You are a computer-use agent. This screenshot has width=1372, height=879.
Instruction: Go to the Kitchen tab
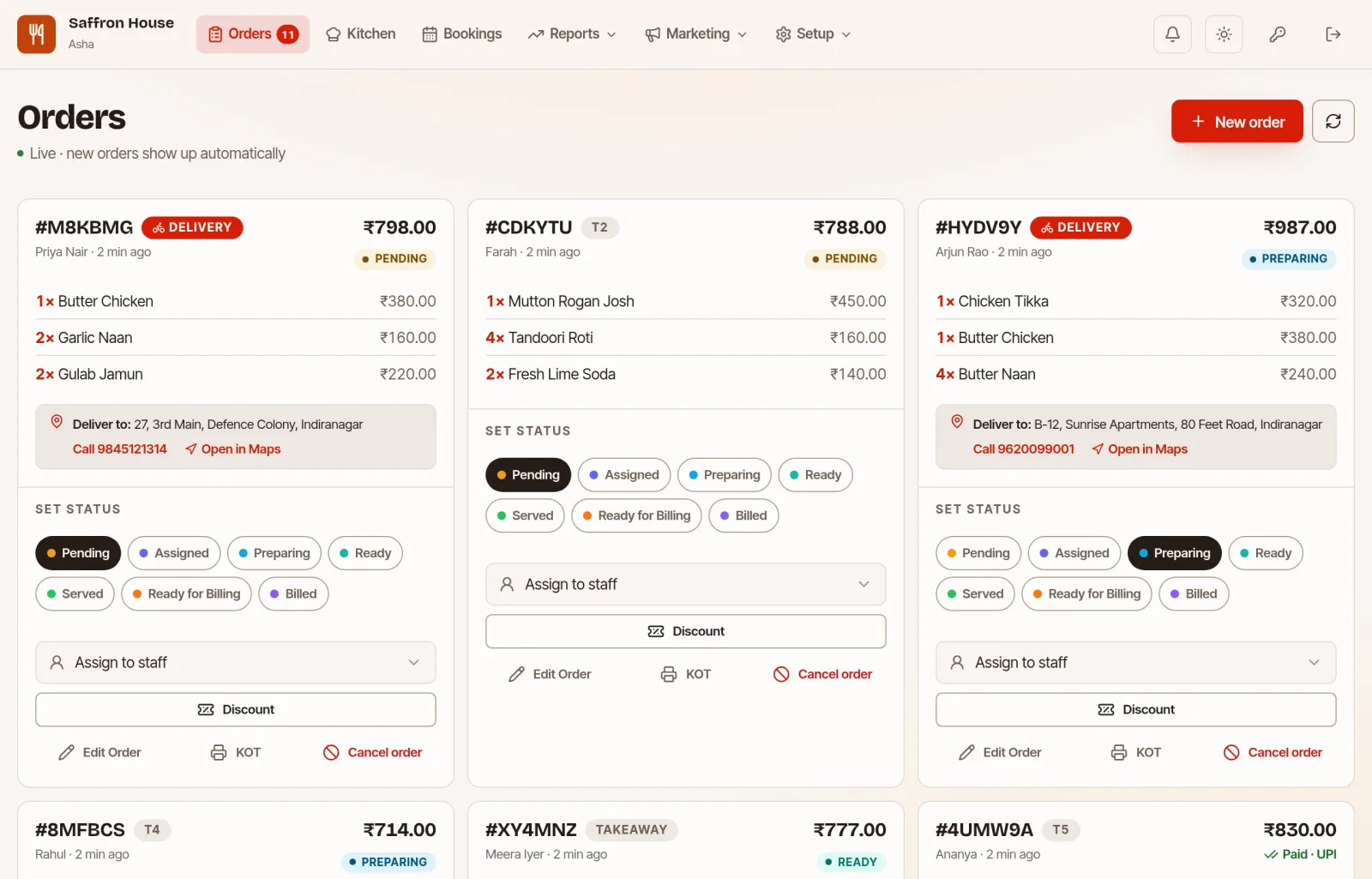coord(361,34)
